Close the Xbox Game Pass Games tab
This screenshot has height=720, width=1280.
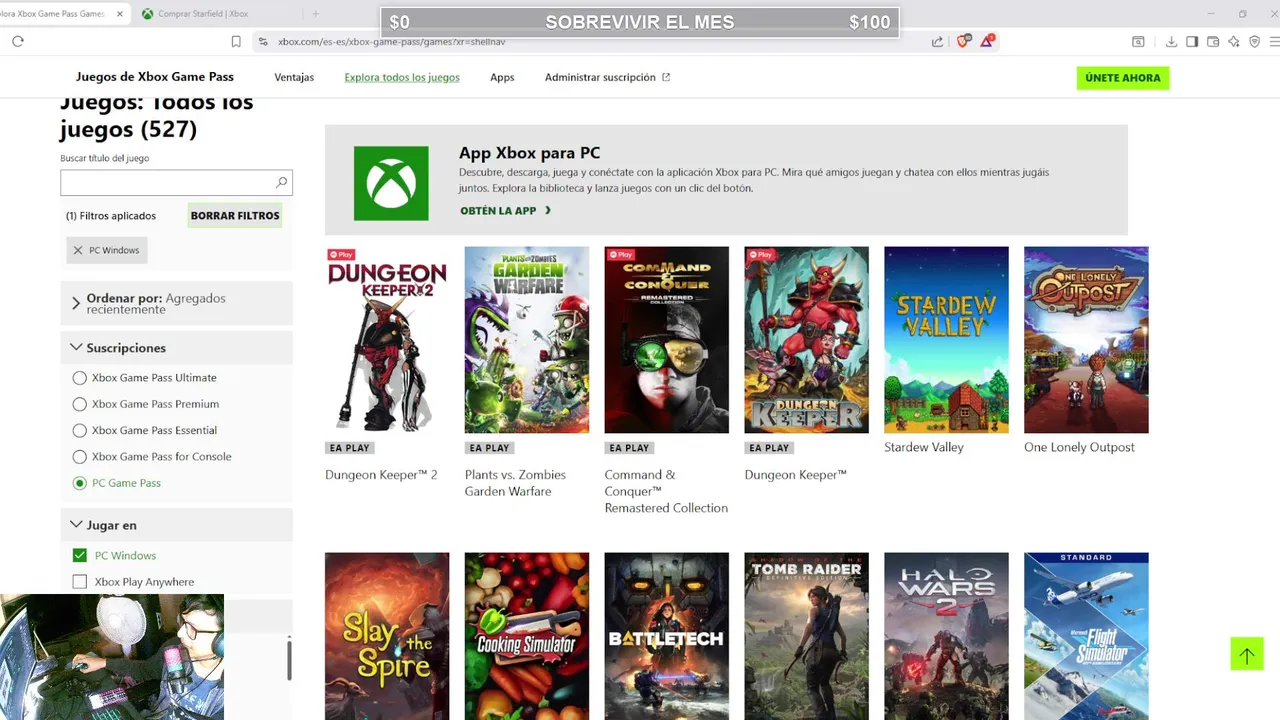click(120, 14)
